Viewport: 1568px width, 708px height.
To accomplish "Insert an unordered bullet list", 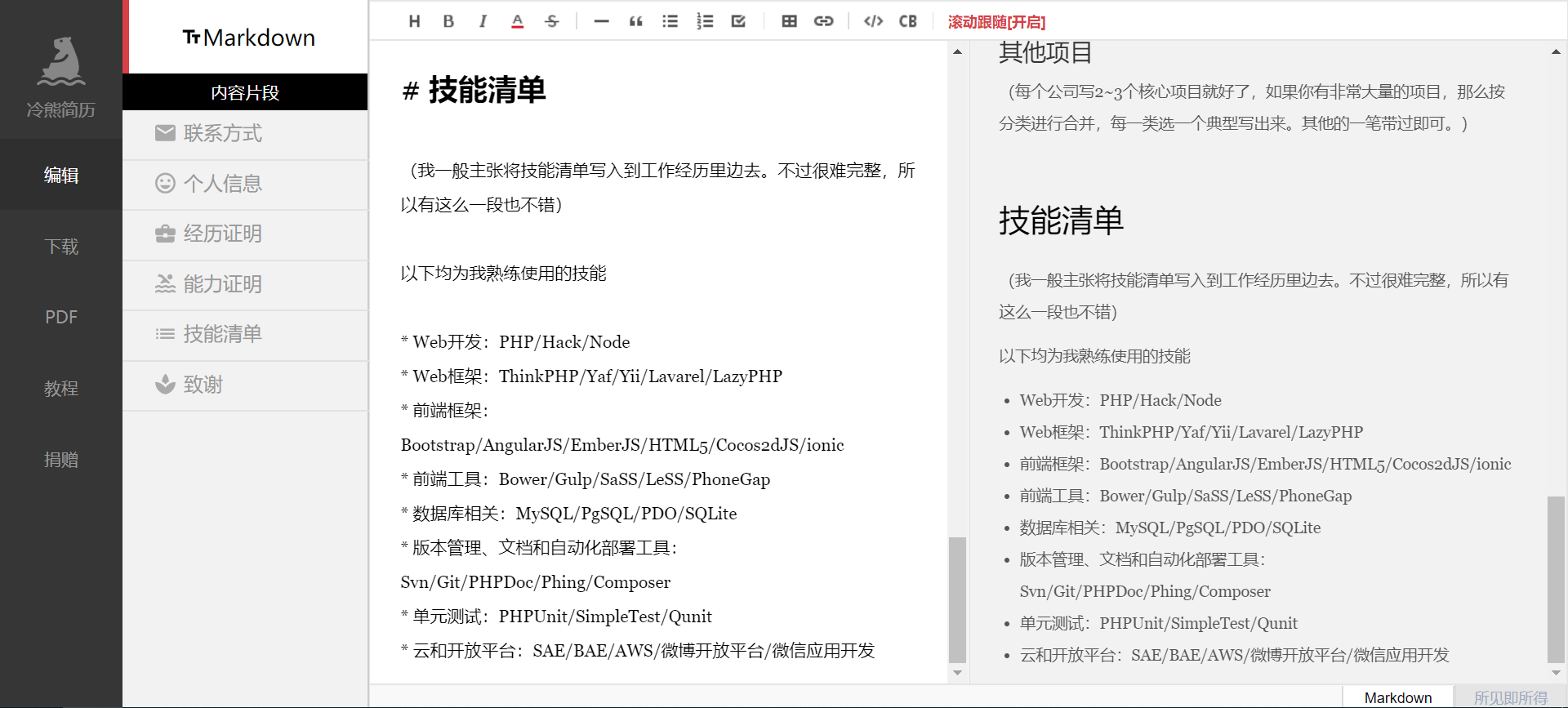I will [x=670, y=21].
